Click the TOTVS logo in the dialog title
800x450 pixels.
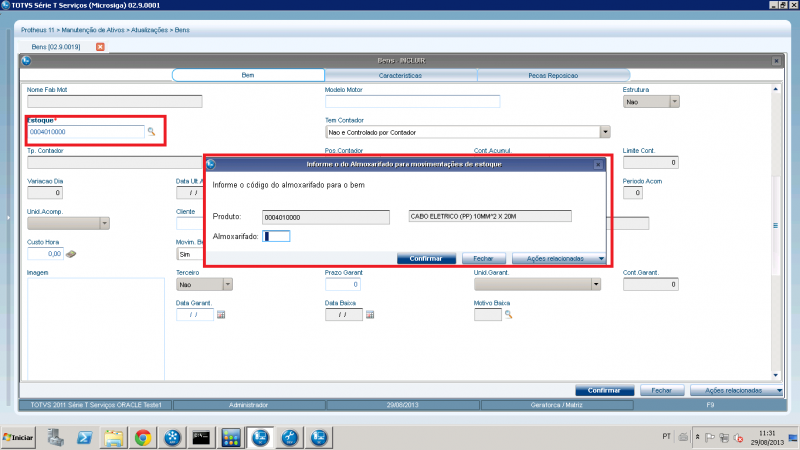[211, 164]
